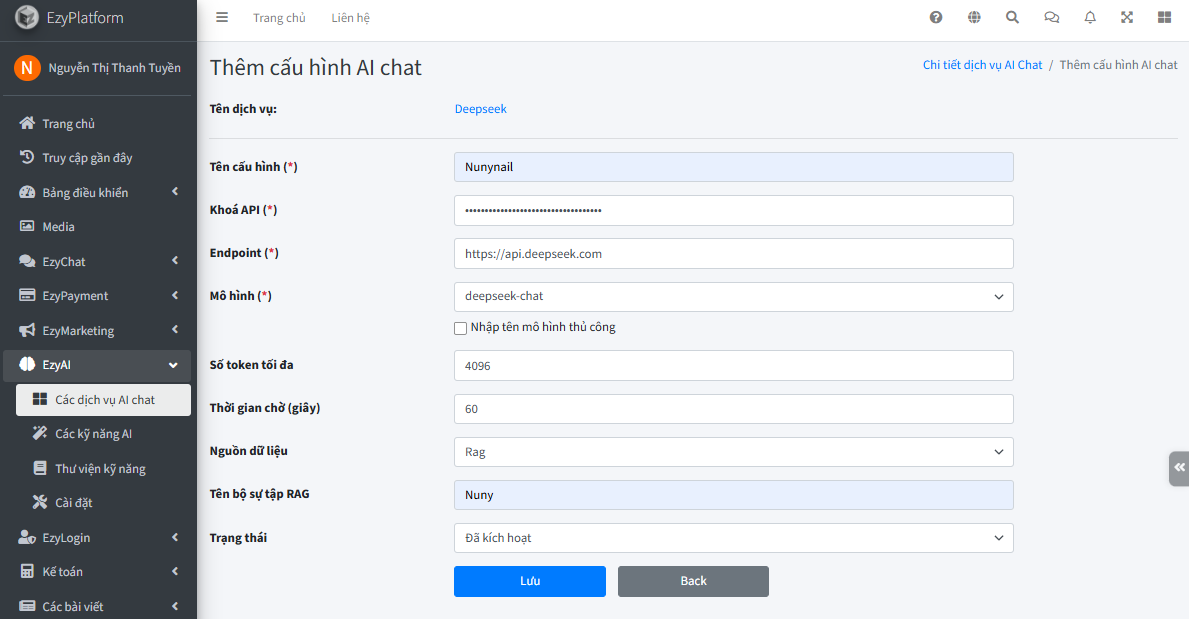
Task: Click the EzyAI brain icon
Action: (x=27, y=364)
